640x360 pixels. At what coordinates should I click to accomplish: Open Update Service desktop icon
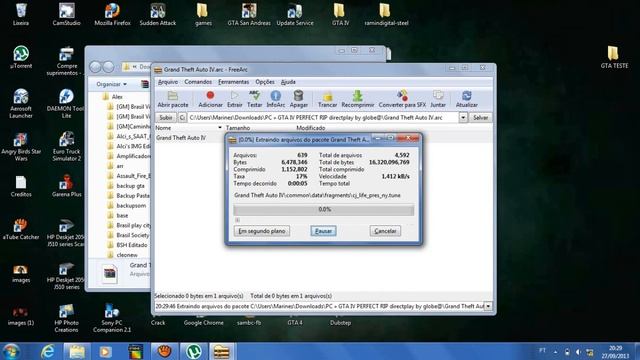[x=295, y=14]
